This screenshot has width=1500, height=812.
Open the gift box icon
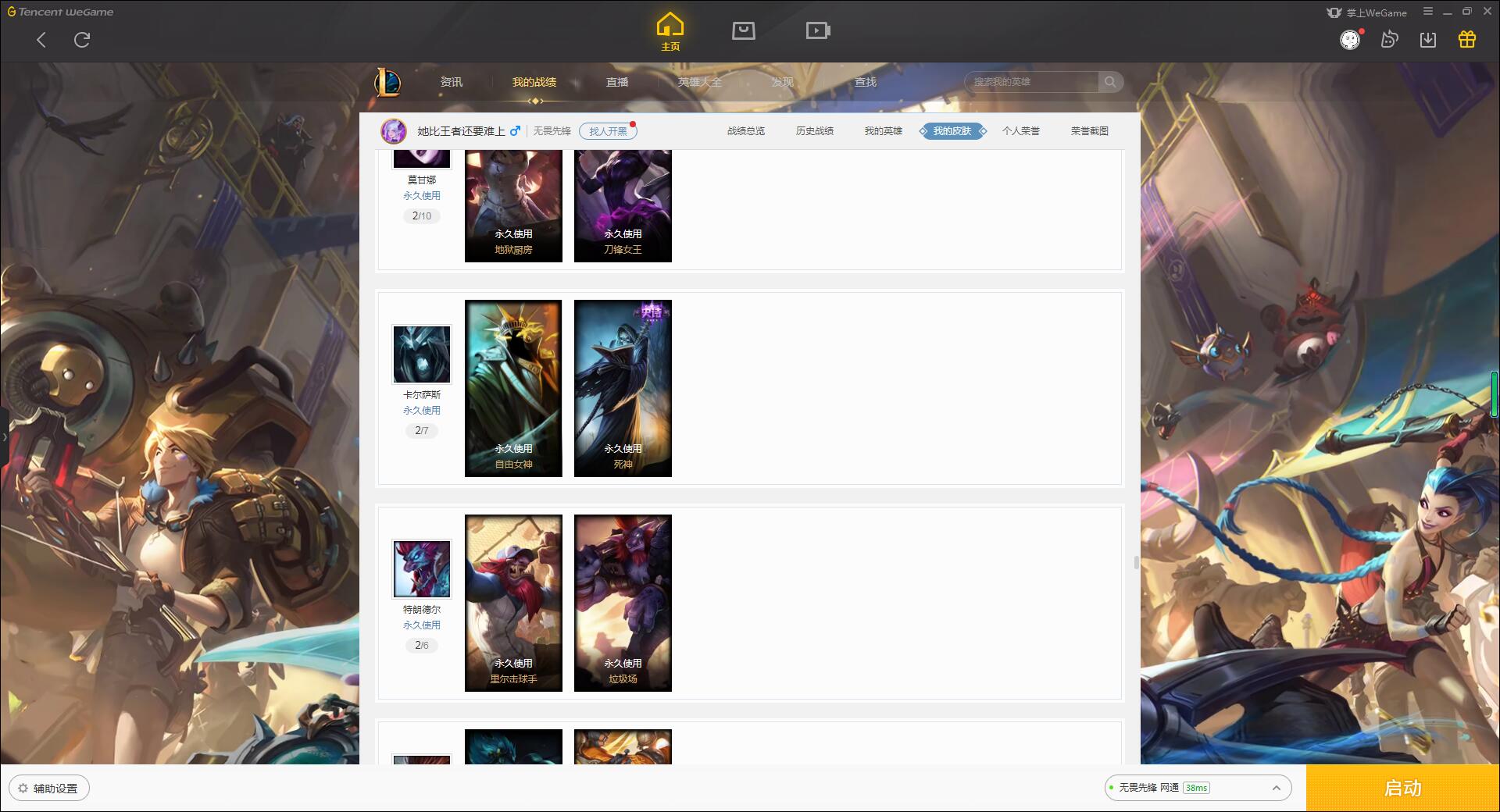pyautogui.click(x=1467, y=40)
